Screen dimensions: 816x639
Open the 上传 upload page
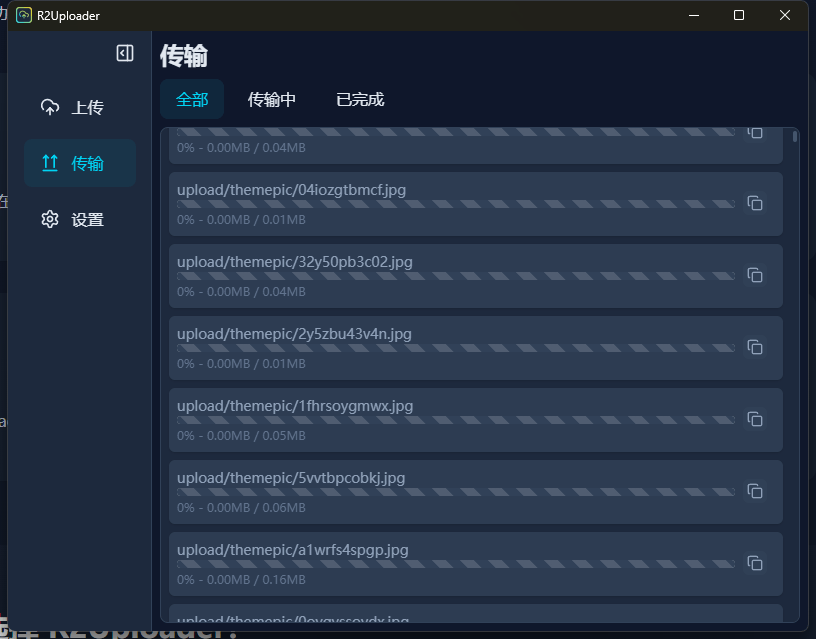coord(80,107)
